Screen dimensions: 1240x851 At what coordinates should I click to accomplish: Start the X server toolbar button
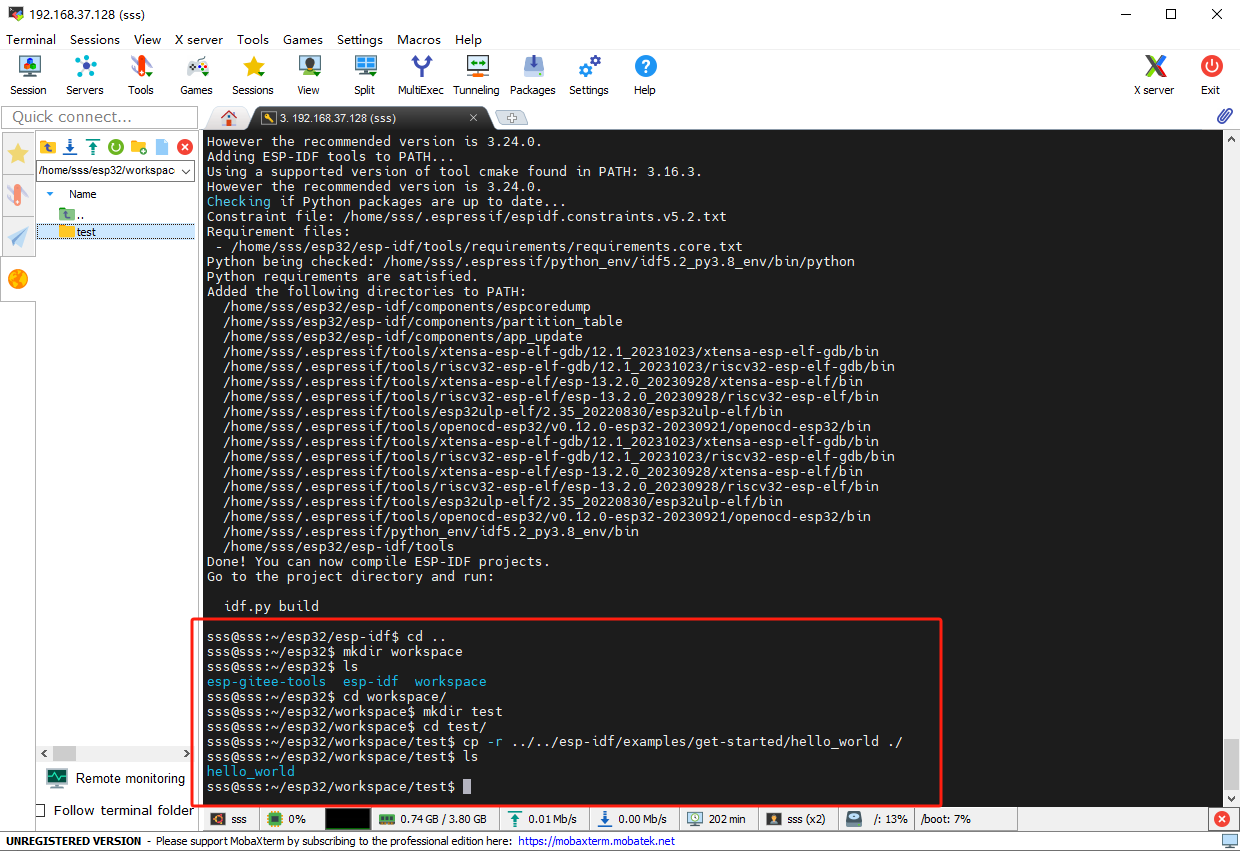tap(1154, 76)
